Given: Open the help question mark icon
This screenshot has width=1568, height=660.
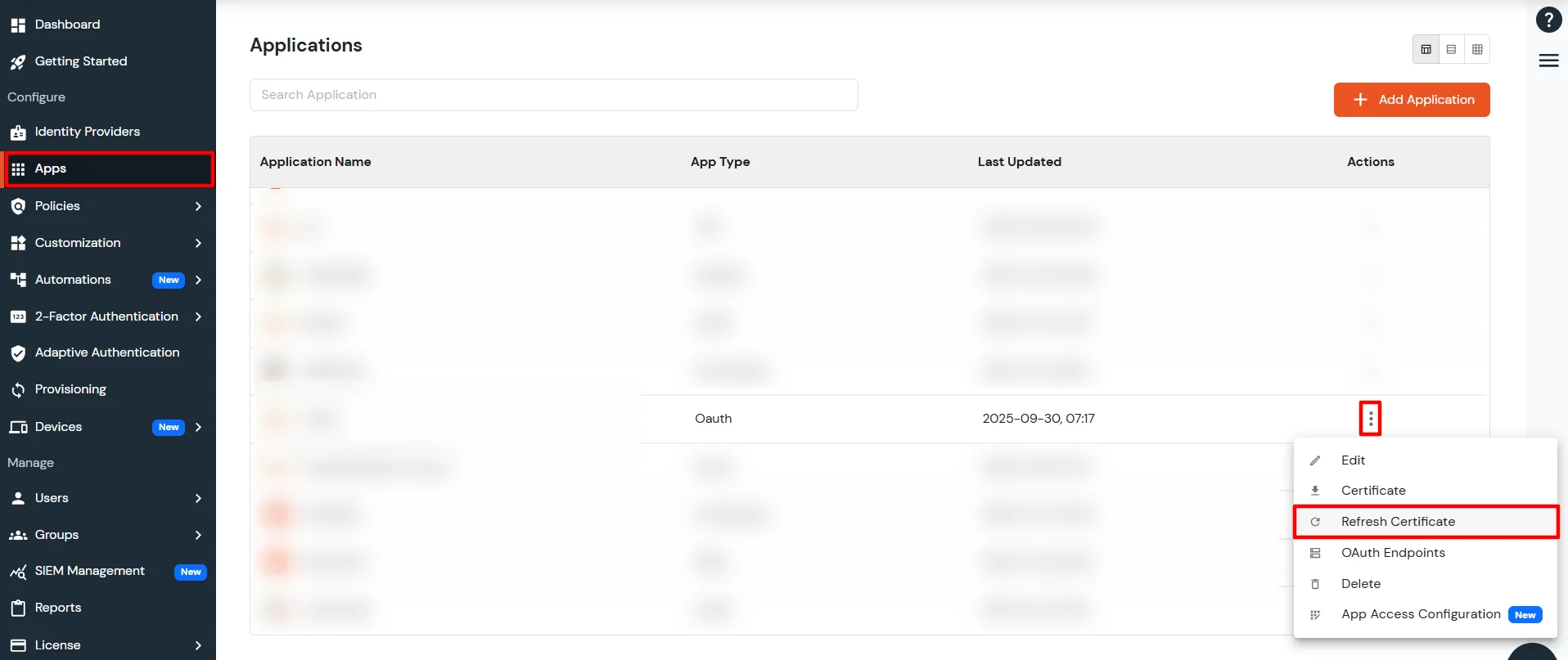Looking at the screenshot, I should tap(1548, 20).
